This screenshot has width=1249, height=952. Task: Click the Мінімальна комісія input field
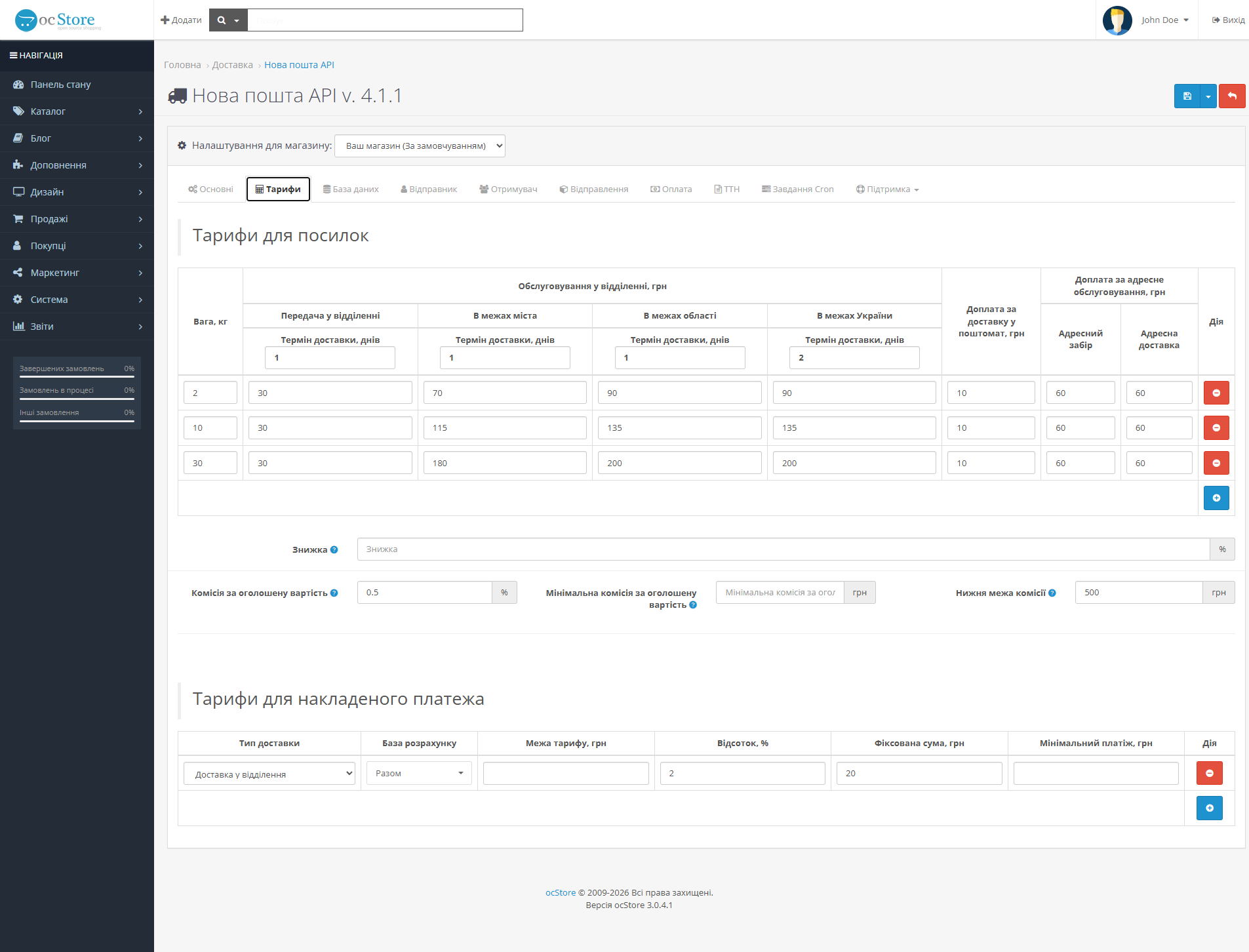coord(780,593)
